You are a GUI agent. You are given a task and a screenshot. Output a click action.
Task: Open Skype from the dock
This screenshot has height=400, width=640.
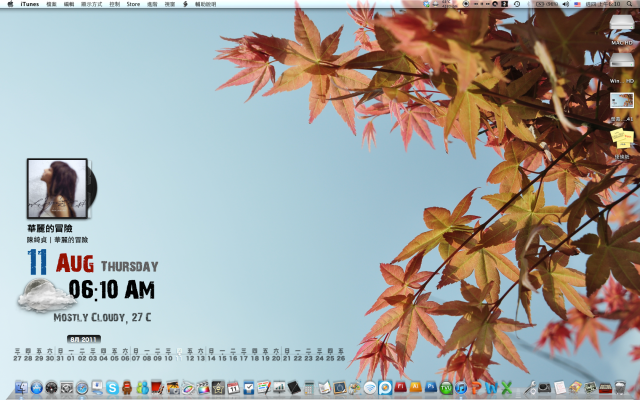(x=112, y=387)
